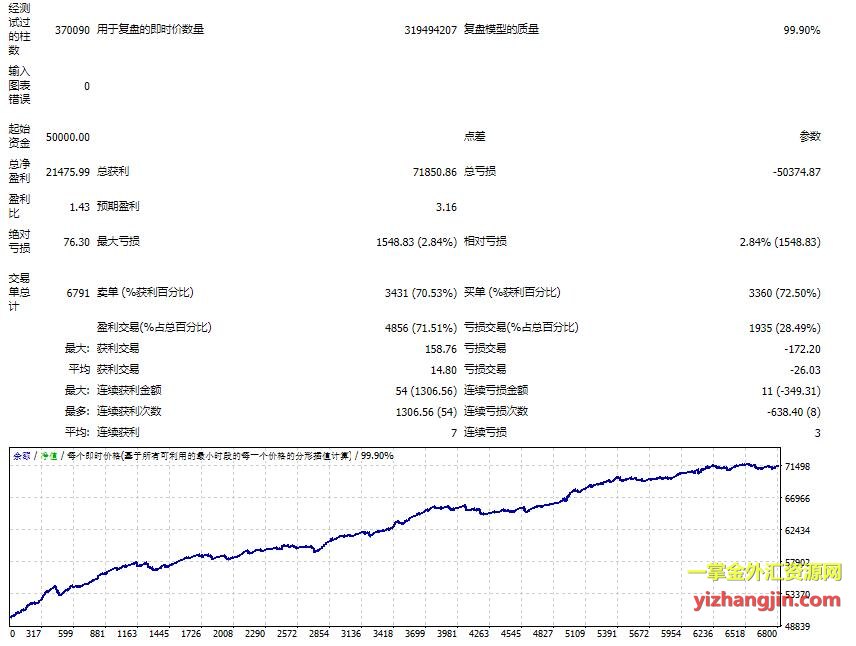Click the total trades value 6791
Screen dimensions: 856x646
(78, 293)
